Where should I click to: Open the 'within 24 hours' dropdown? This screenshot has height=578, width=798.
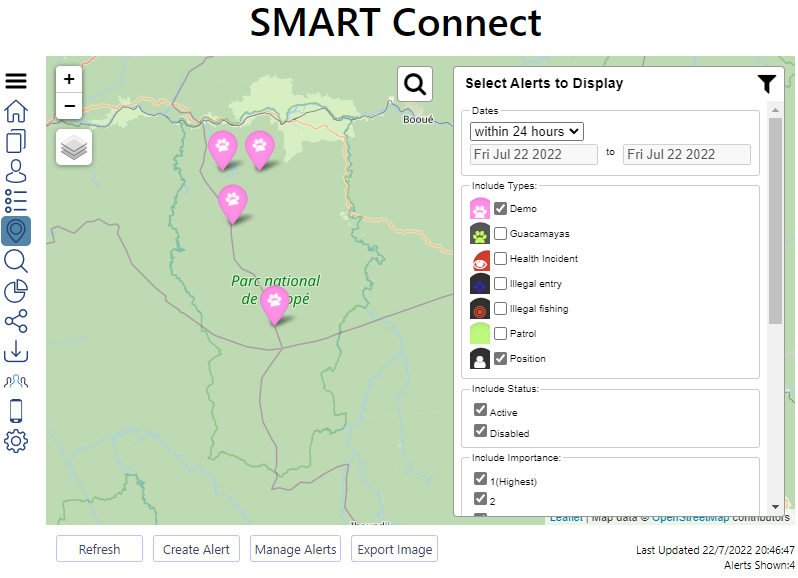tap(527, 131)
